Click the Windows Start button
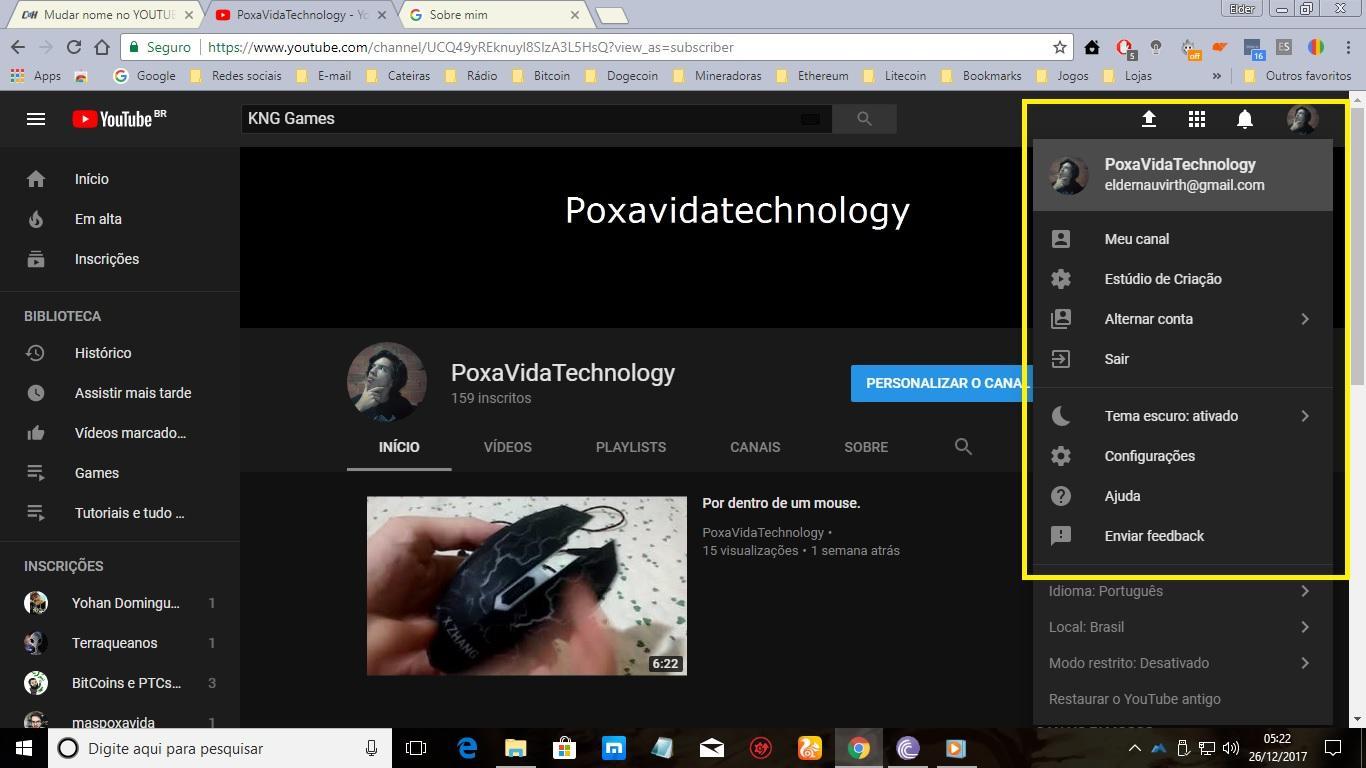1366x768 pixels. [x=24, y=748]
